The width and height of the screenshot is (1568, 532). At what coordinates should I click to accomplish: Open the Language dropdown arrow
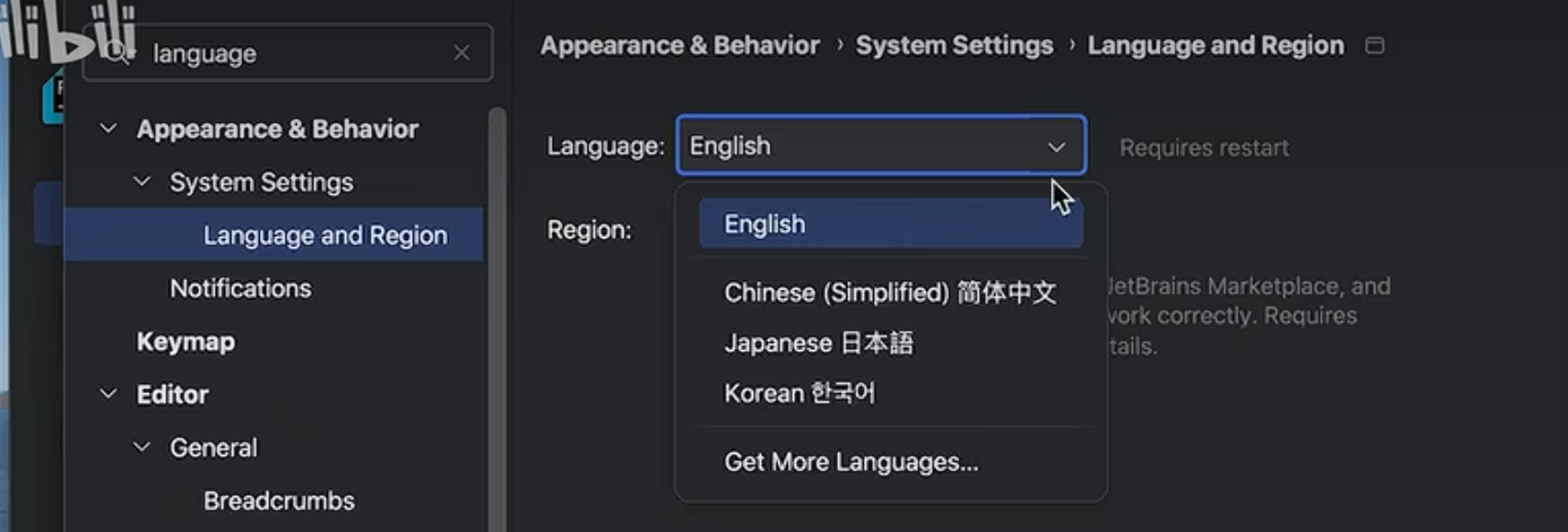coord(1057,146)
